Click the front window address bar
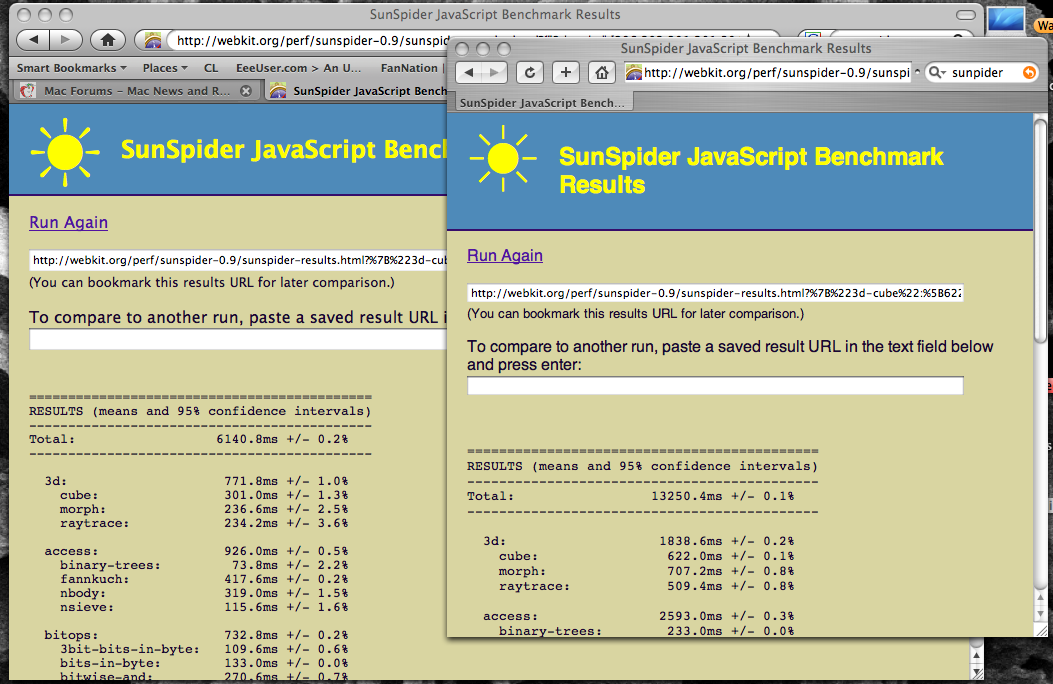 click(768, 72)
